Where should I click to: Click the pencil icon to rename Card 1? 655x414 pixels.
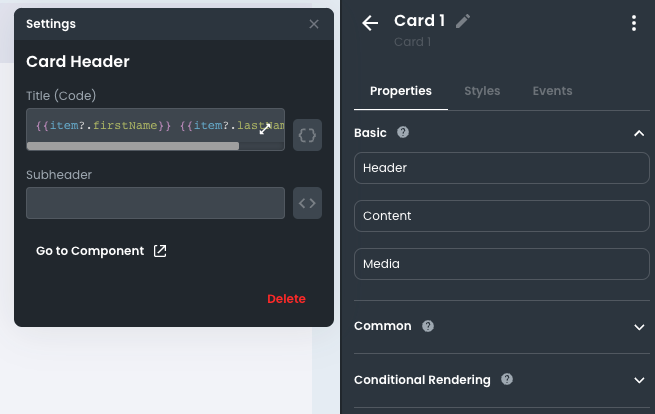[x=463, y=21]
